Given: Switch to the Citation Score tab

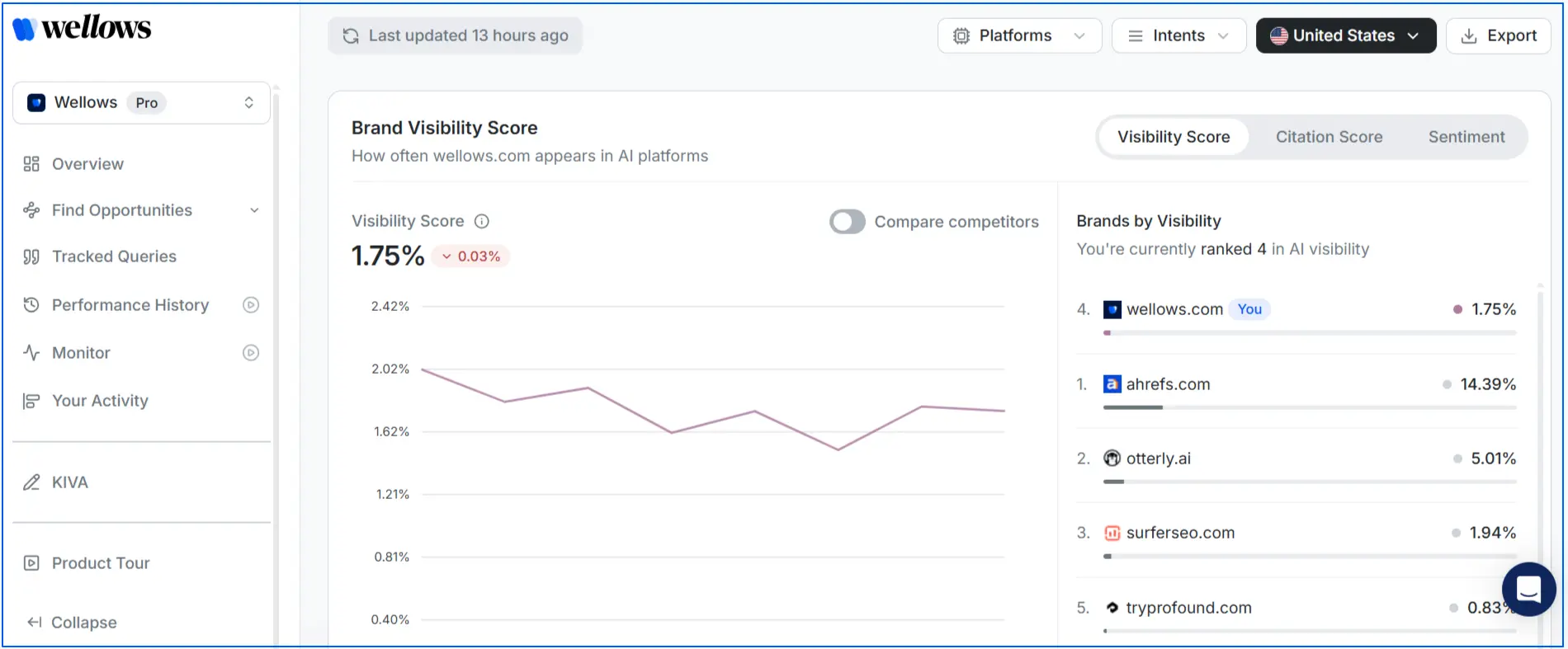Looking at the screenshot, I should click(x=1329, y=137).
